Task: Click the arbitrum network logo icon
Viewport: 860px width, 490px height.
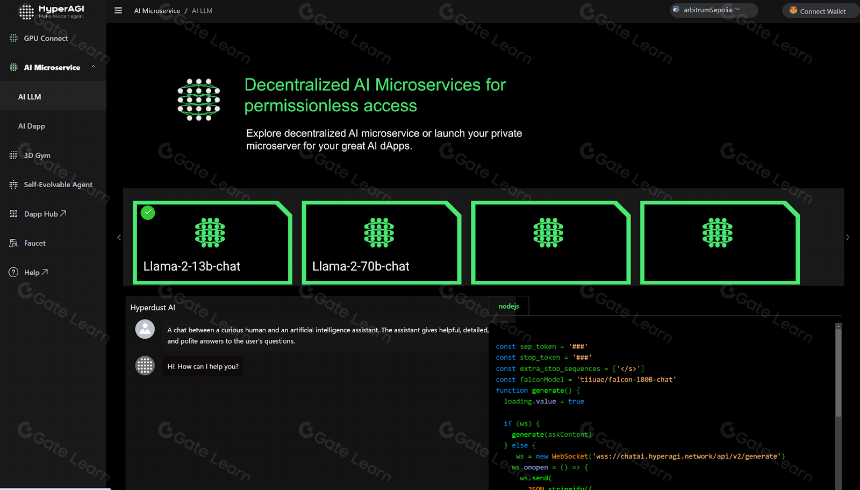Action: pyautogui.click(x=676, y=9)
